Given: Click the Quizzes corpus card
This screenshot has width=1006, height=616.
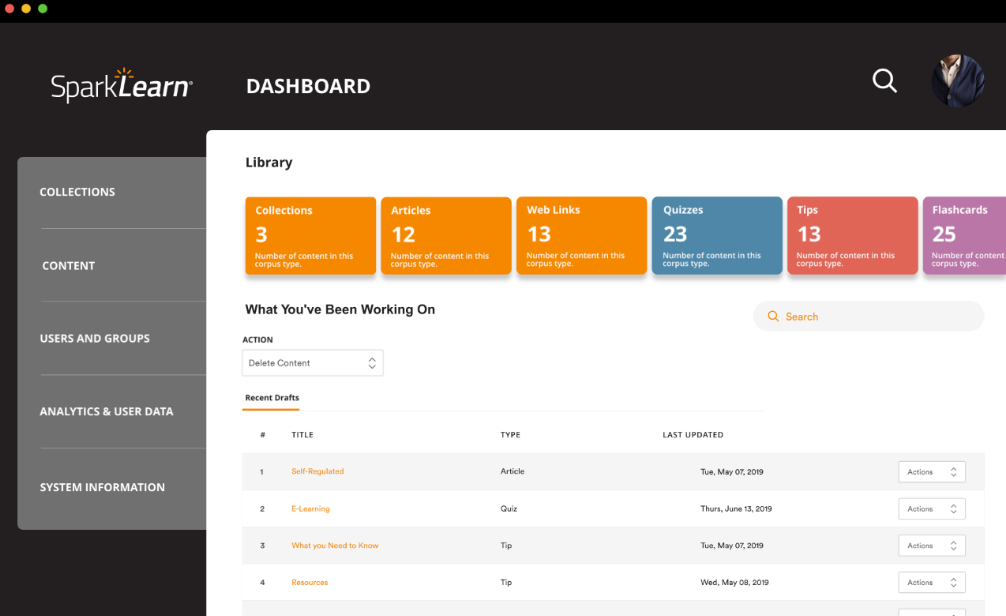Looking at the screenshot, I should pyautogui.click(x=716, y=235).
